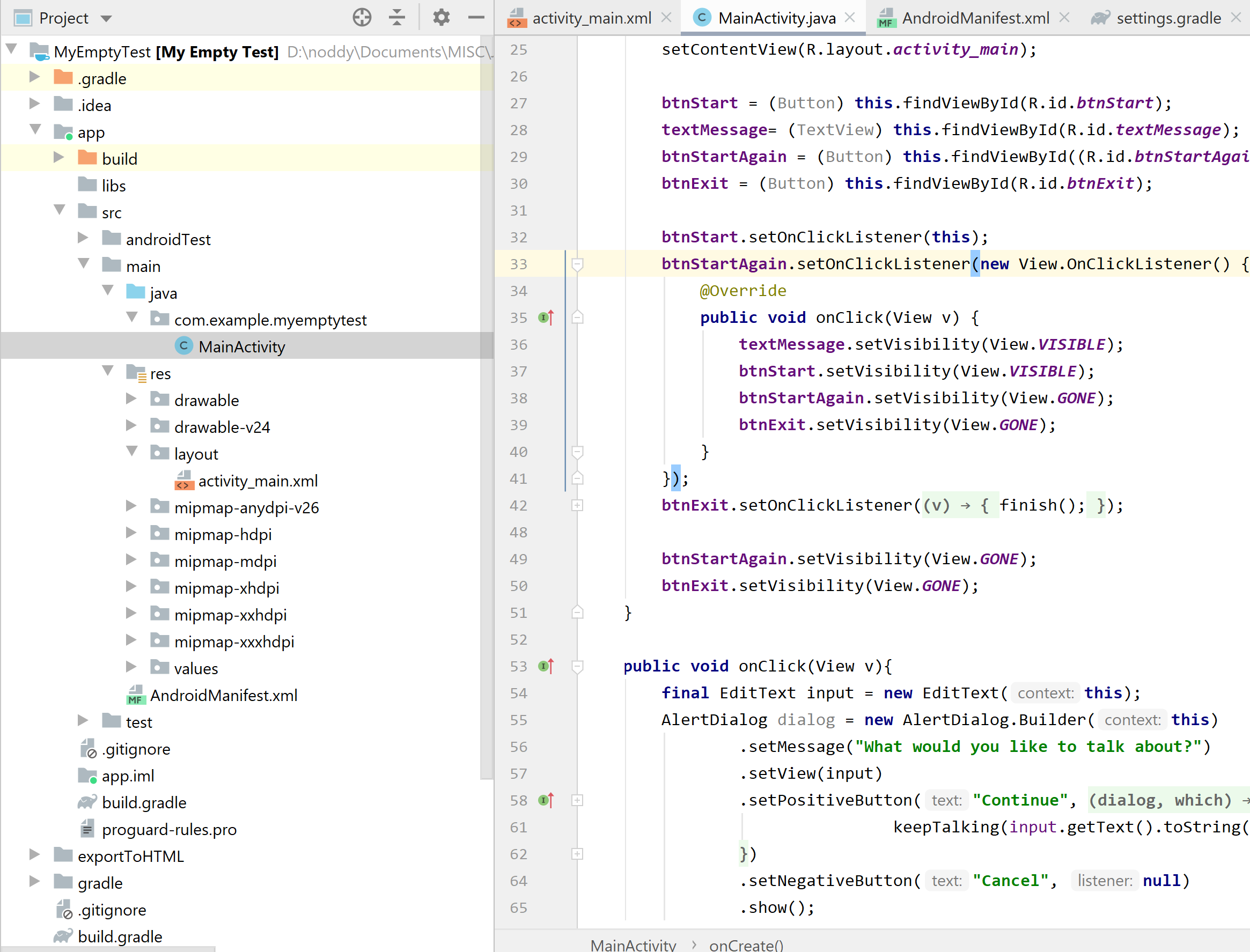The height and width of the screenshot is (952, 1250).
Task: Expand the androidTest folder
Action: (83, 239)
